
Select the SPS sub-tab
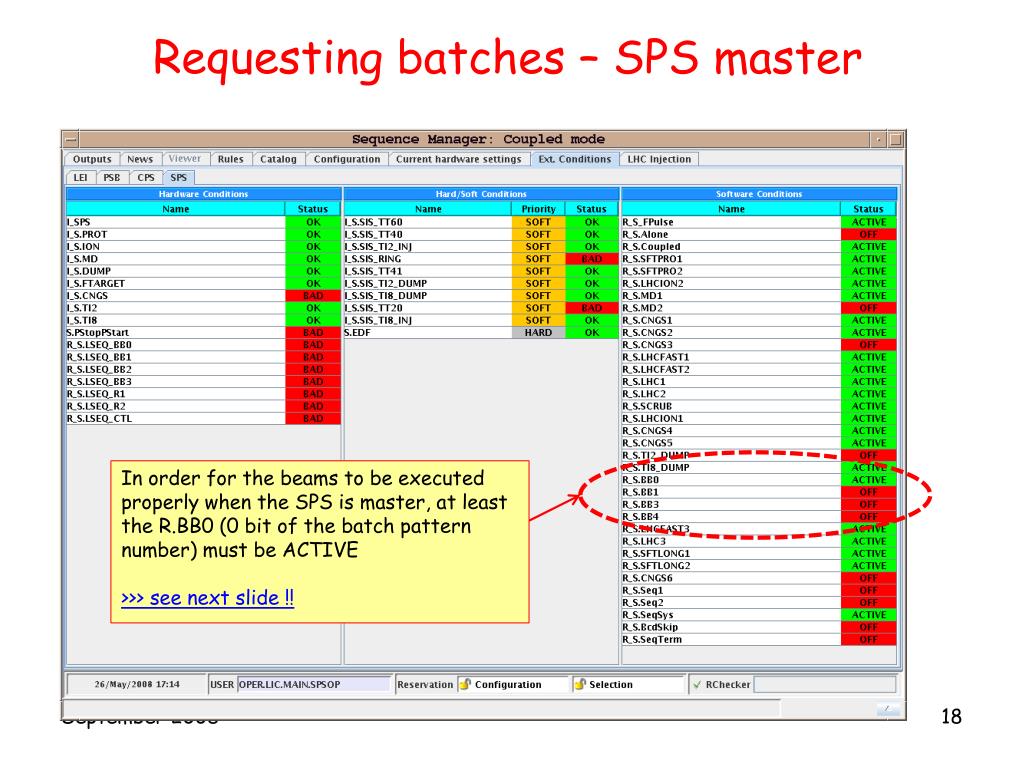(x=178, y=177)
